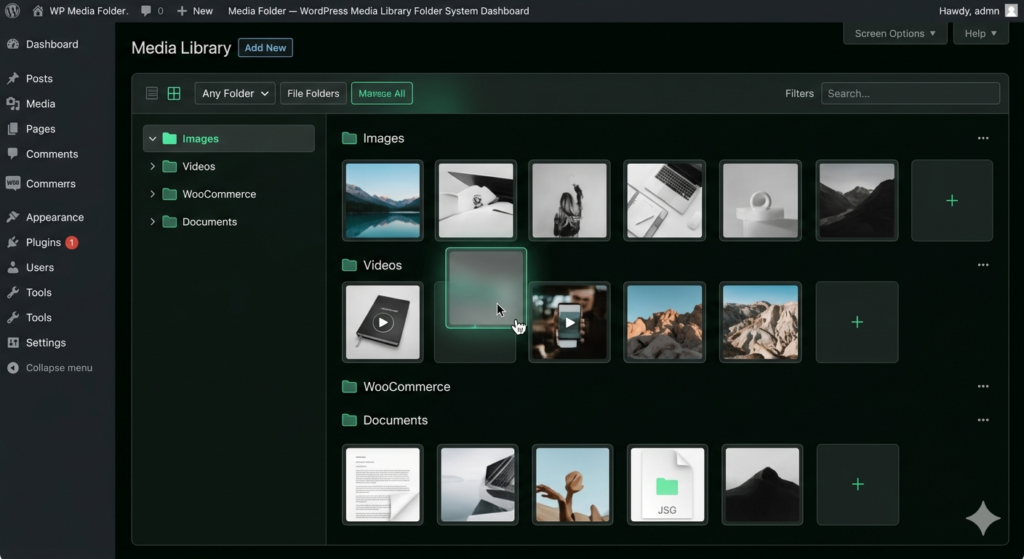Switch to grid view mode
The width and height of the screenshot is (1024, 559).
click(174, 93)
